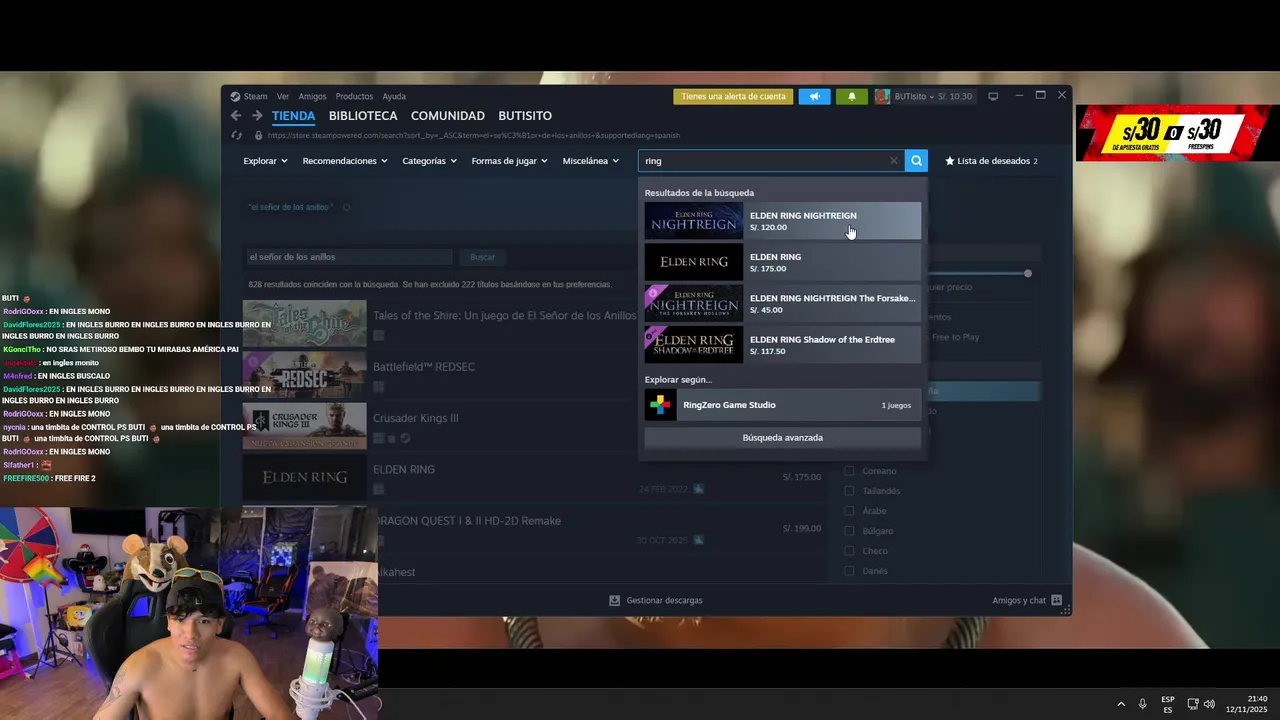Switch to the BUTISITO profile tab
Image resolution: width=1280 pixels, height=720 pixels.
click(x=525, y=116)
